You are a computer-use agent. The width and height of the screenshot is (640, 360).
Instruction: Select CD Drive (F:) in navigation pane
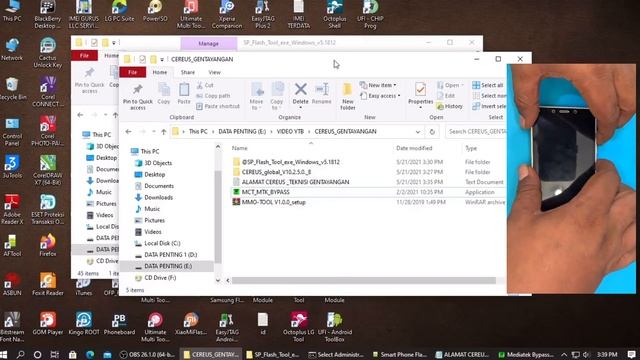tap(160, 278)
